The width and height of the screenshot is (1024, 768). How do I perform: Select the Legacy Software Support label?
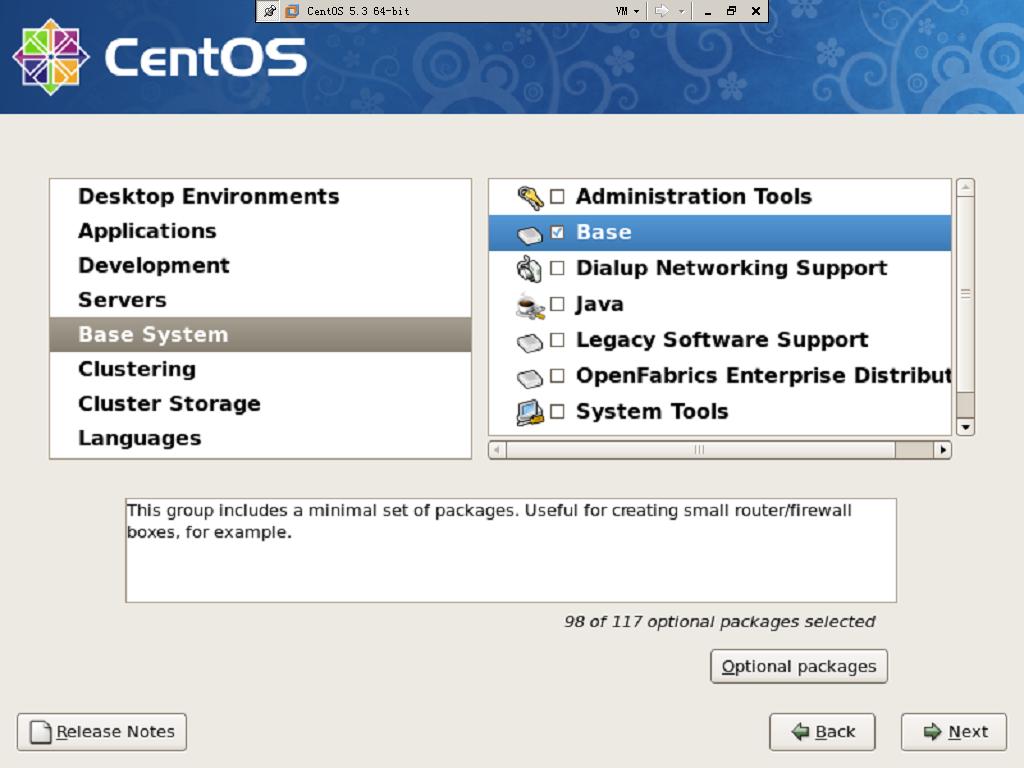pos(722,340)
